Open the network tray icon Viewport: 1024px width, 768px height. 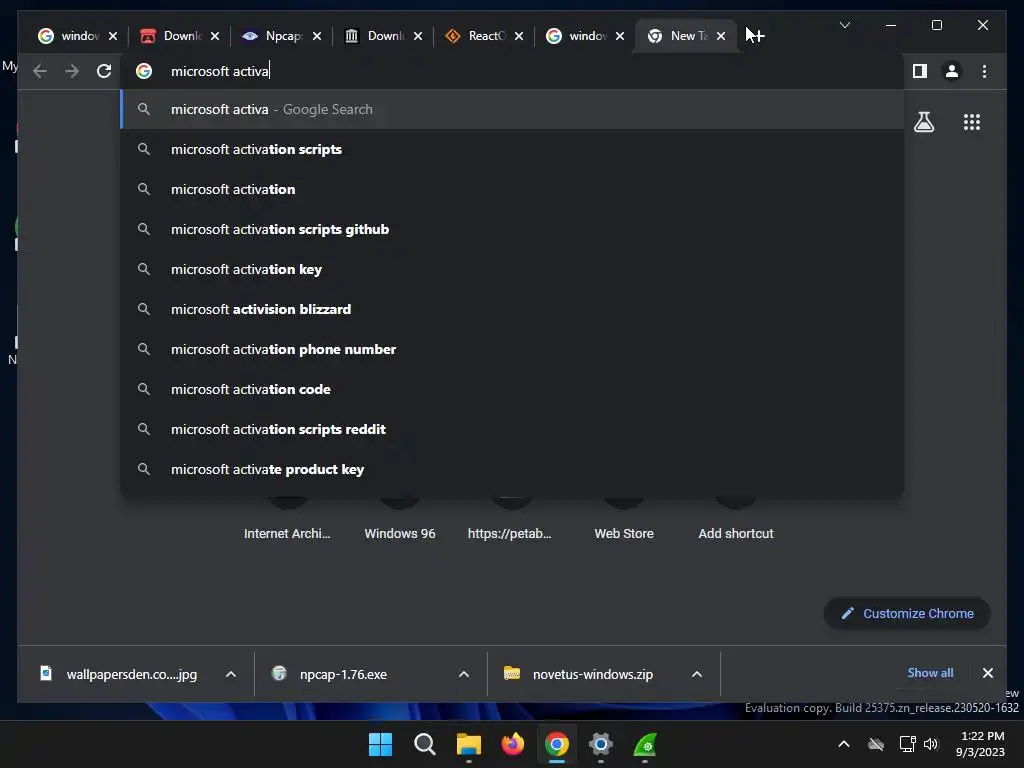pos(908,744)
